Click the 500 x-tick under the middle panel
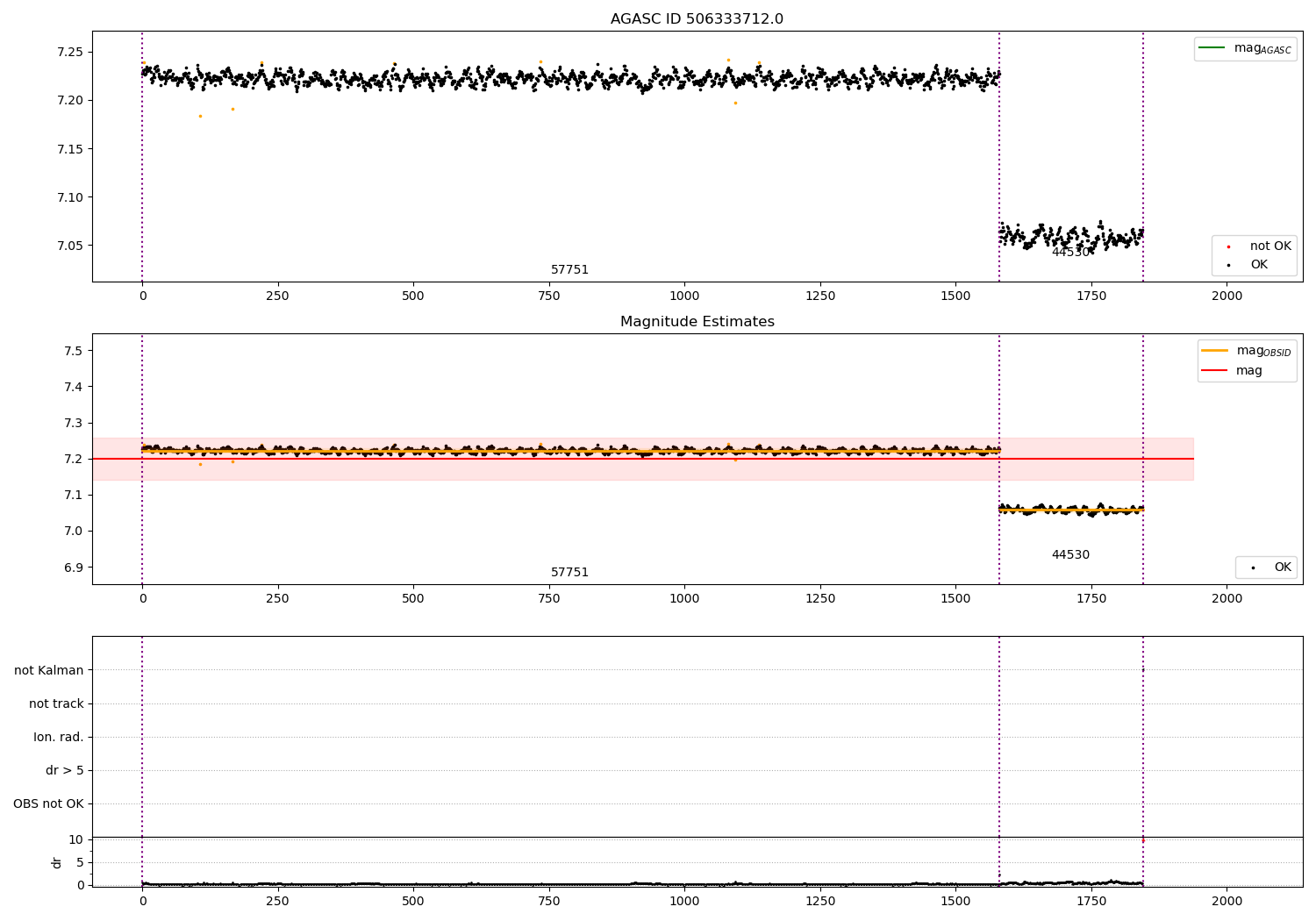This screenshot has height=921, width=1316. [413, 598]
